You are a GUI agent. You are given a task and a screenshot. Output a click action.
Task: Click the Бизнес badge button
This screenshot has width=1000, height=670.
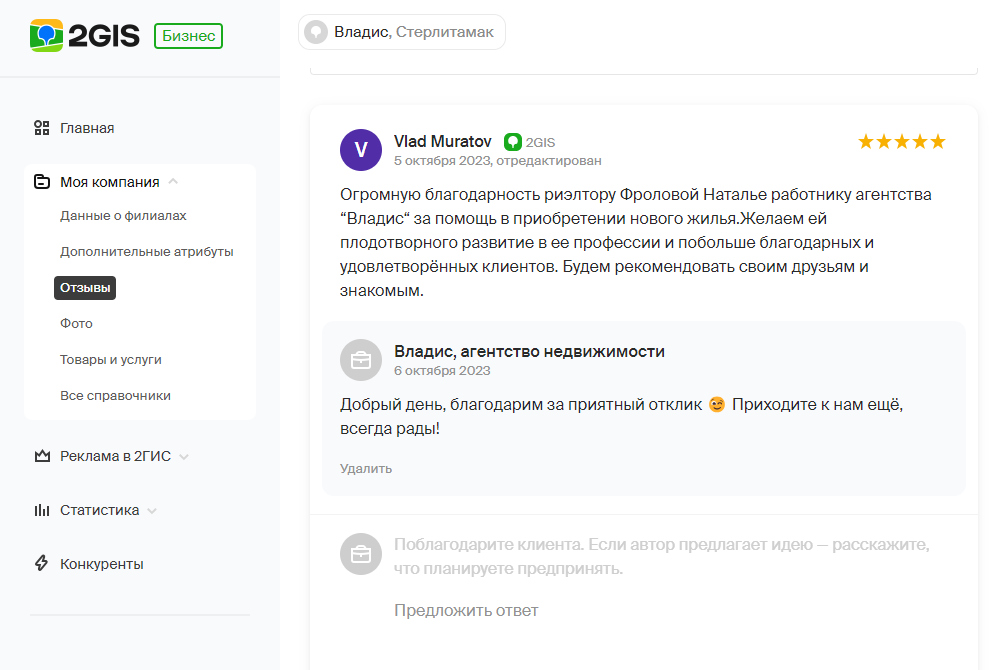click(x=188, y=36)
